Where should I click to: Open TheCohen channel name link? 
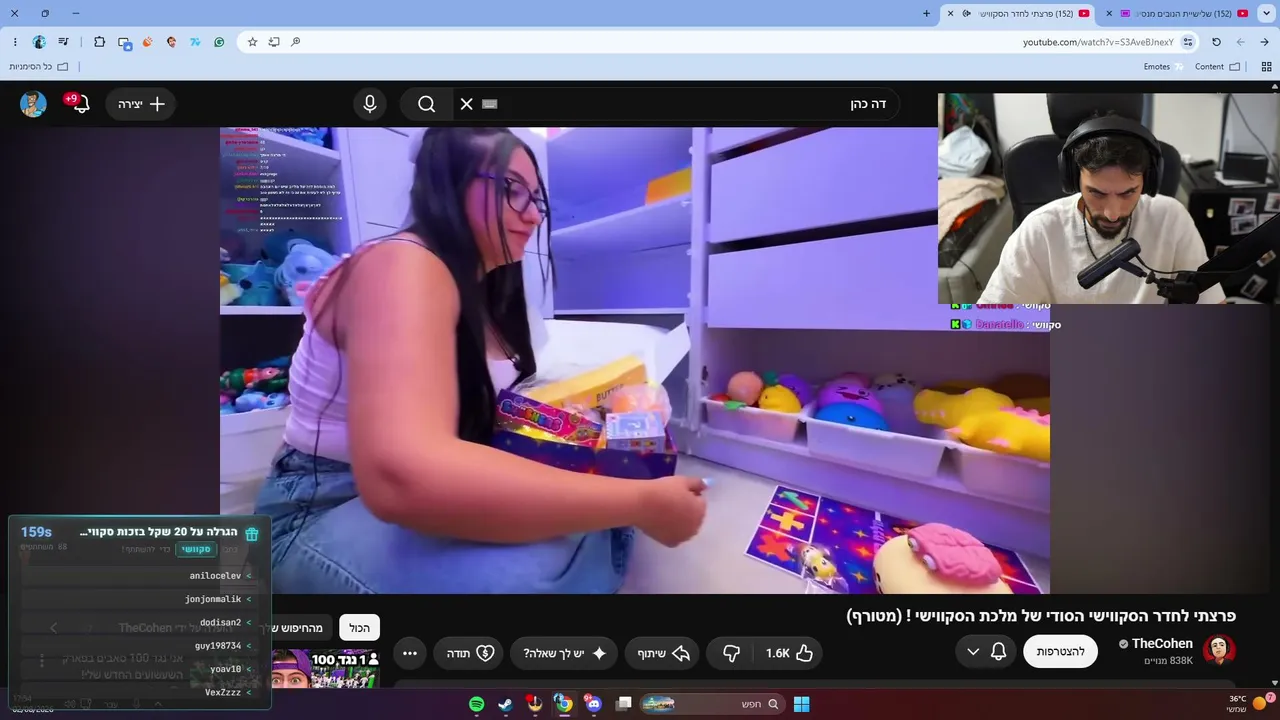[x=1162, y=644]
